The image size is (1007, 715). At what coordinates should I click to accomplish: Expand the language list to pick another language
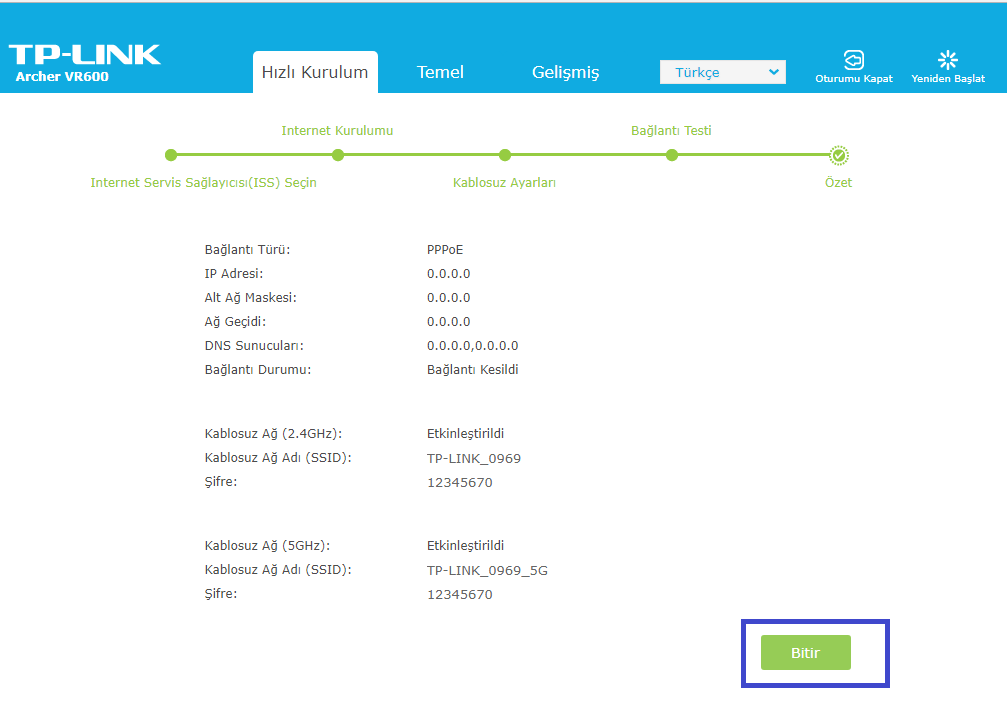722,71
